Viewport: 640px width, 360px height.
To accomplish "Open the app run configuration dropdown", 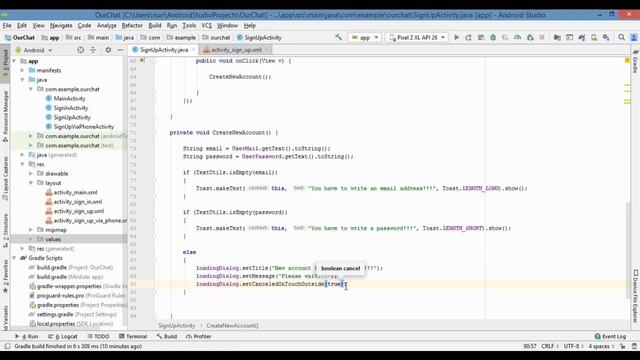I will click(x=365, y=37).
